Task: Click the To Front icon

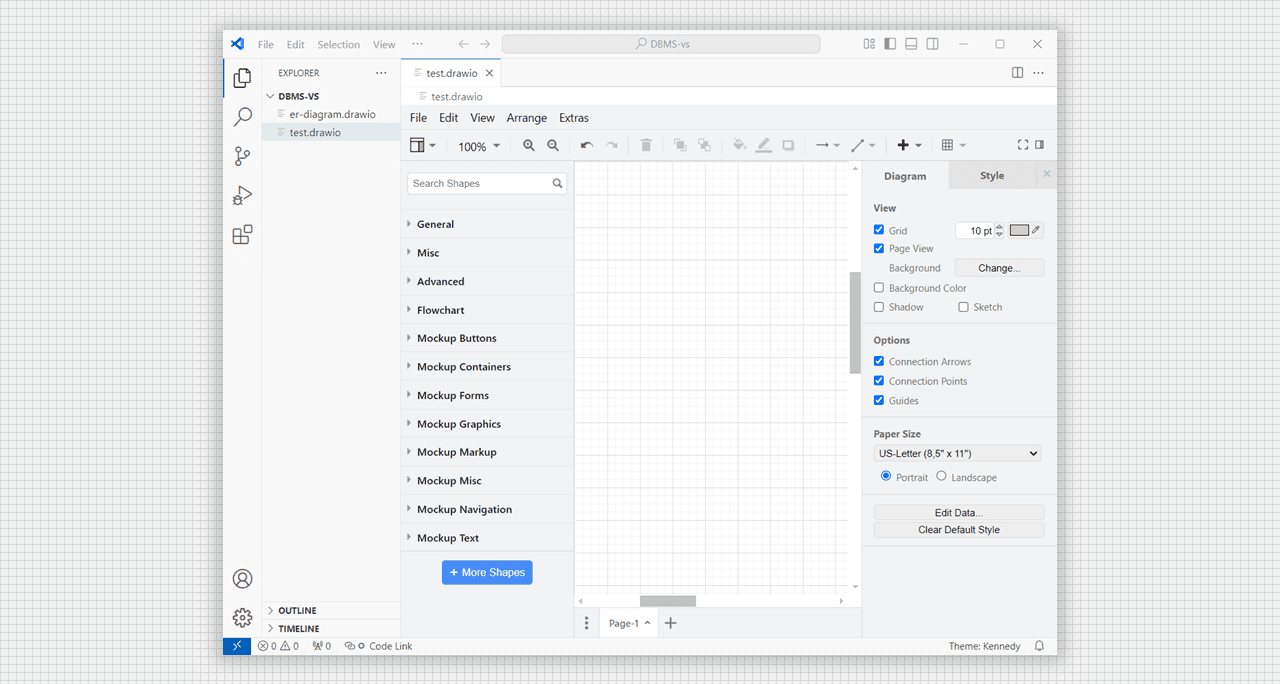Action: click(680, 146)
